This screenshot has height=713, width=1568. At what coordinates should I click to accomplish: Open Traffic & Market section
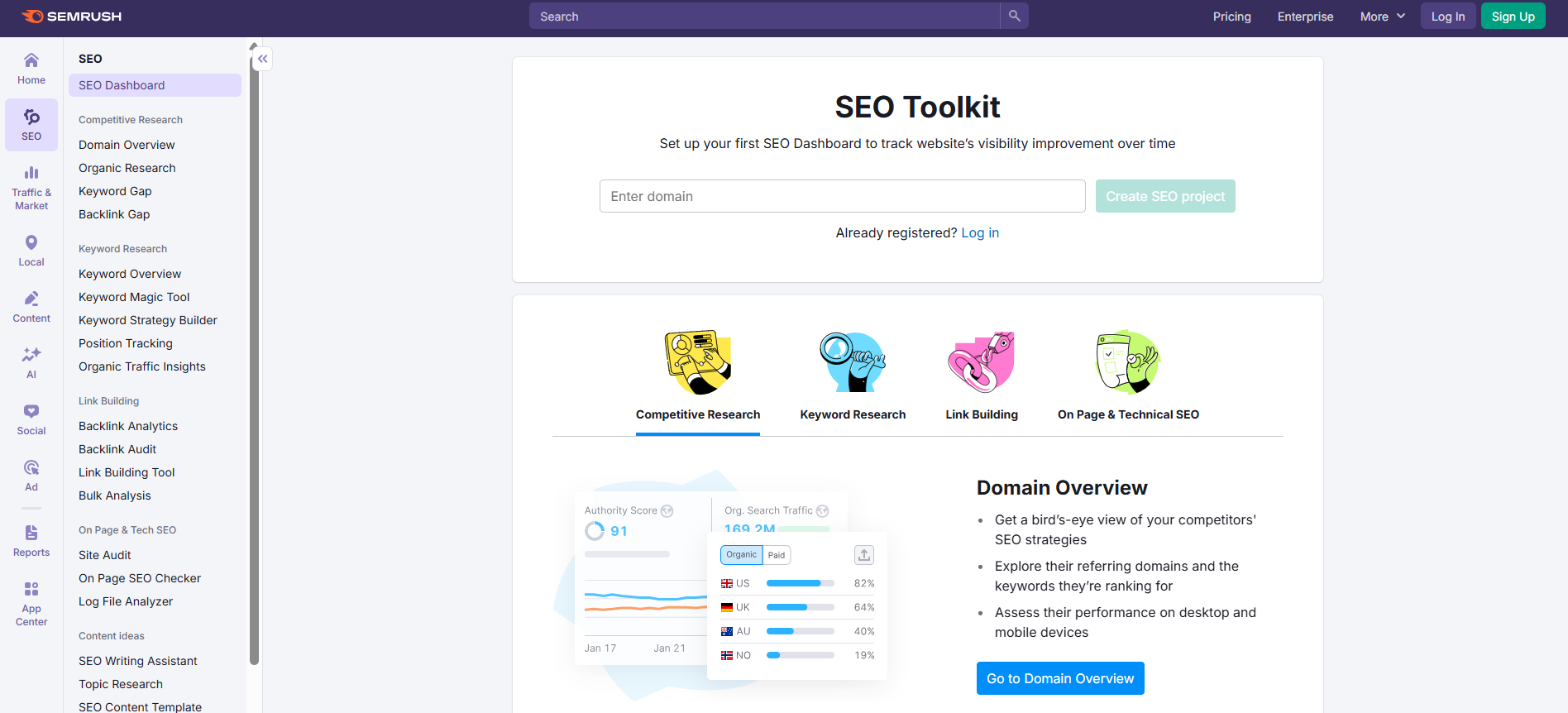click(31, 188)
